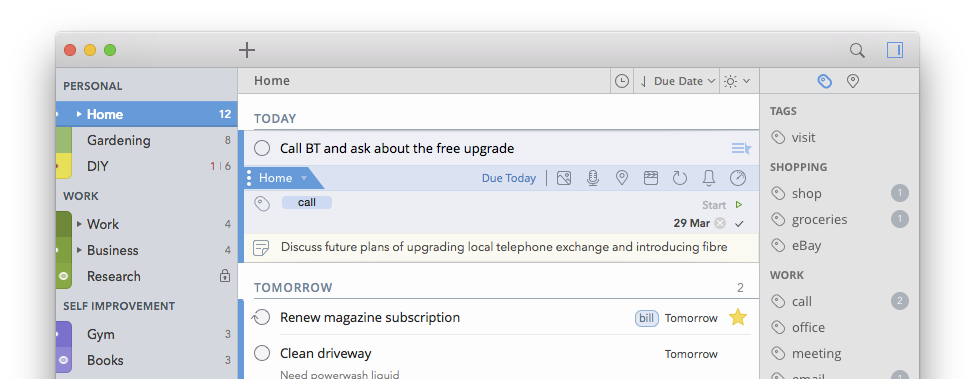Click the list-with-arrow icon on Call BT task

tap(741, 148)
